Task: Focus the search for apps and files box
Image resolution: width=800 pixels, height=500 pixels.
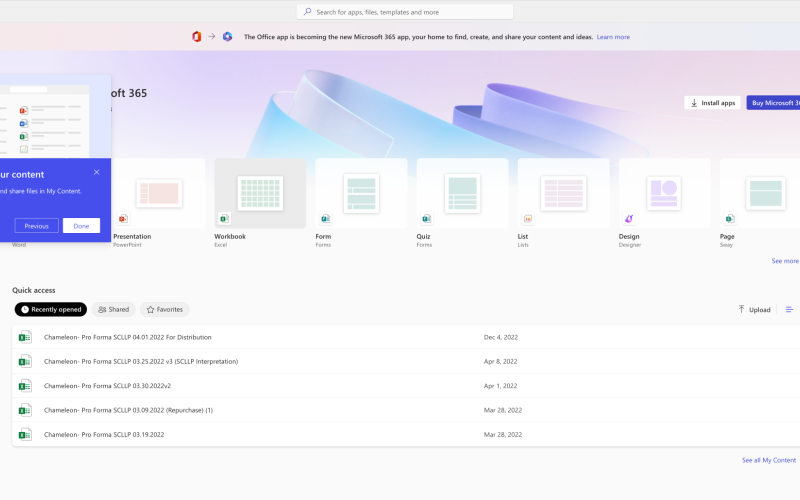Action: [x=405, y=12]
